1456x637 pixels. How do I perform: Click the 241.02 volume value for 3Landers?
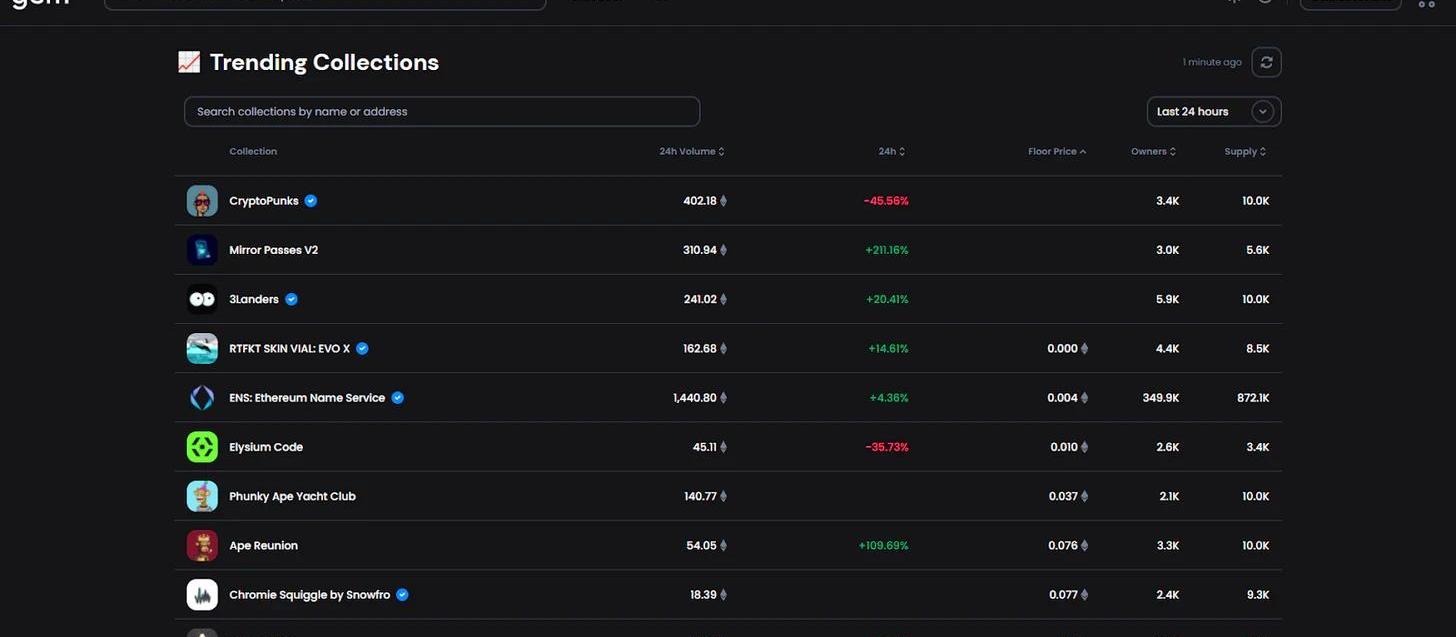click(700, 299)
